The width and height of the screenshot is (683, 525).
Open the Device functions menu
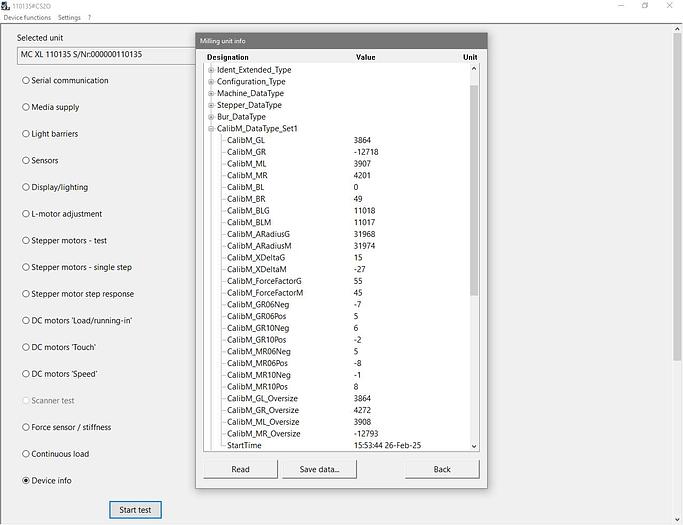pyautogui.click(x=27, y=18)
